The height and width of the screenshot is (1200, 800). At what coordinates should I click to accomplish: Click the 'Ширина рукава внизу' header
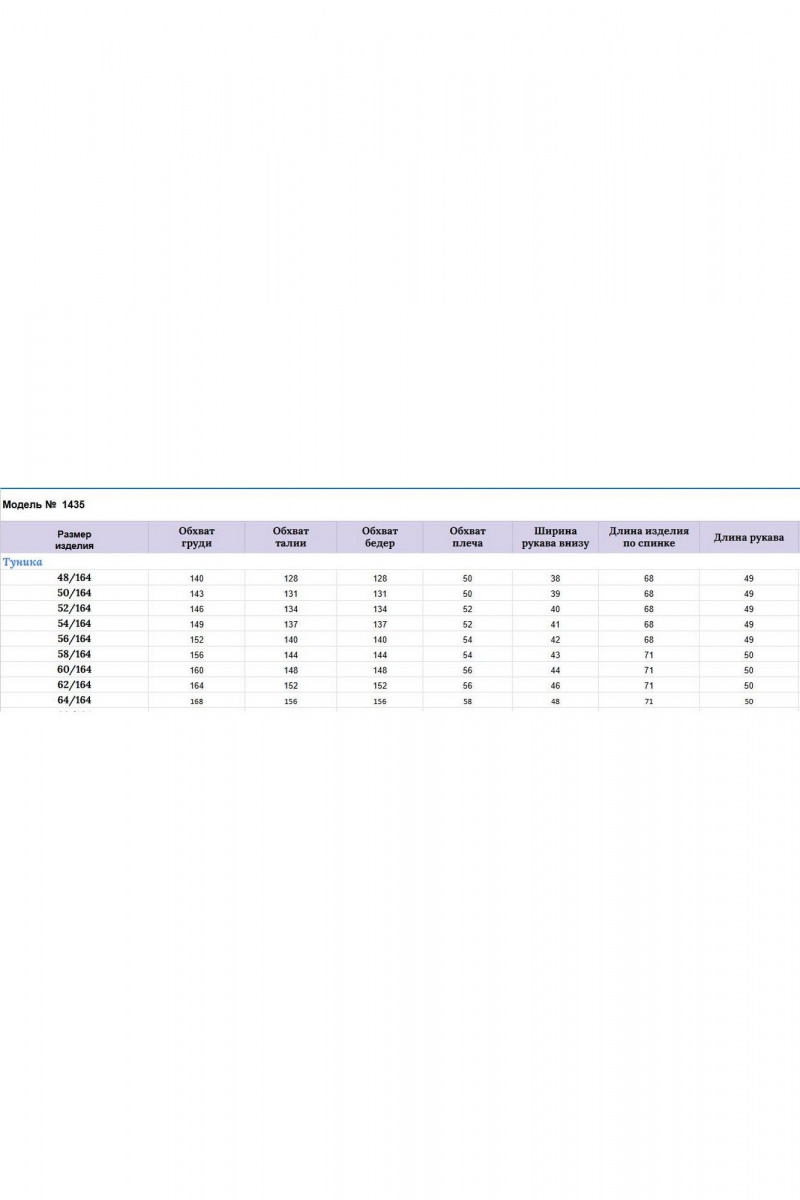555,537
